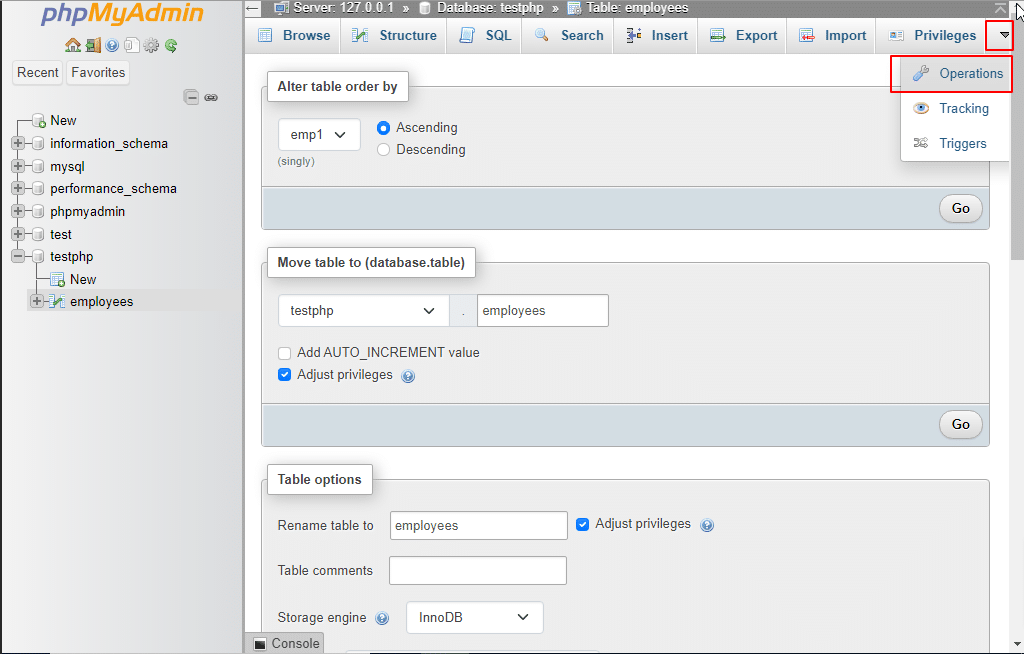
Task: Click the information_schema database icon
Action: coord(39,143)
